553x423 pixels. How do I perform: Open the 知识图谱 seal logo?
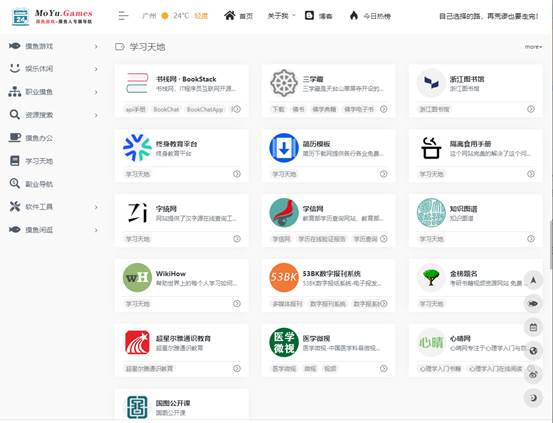click(431, 213)
